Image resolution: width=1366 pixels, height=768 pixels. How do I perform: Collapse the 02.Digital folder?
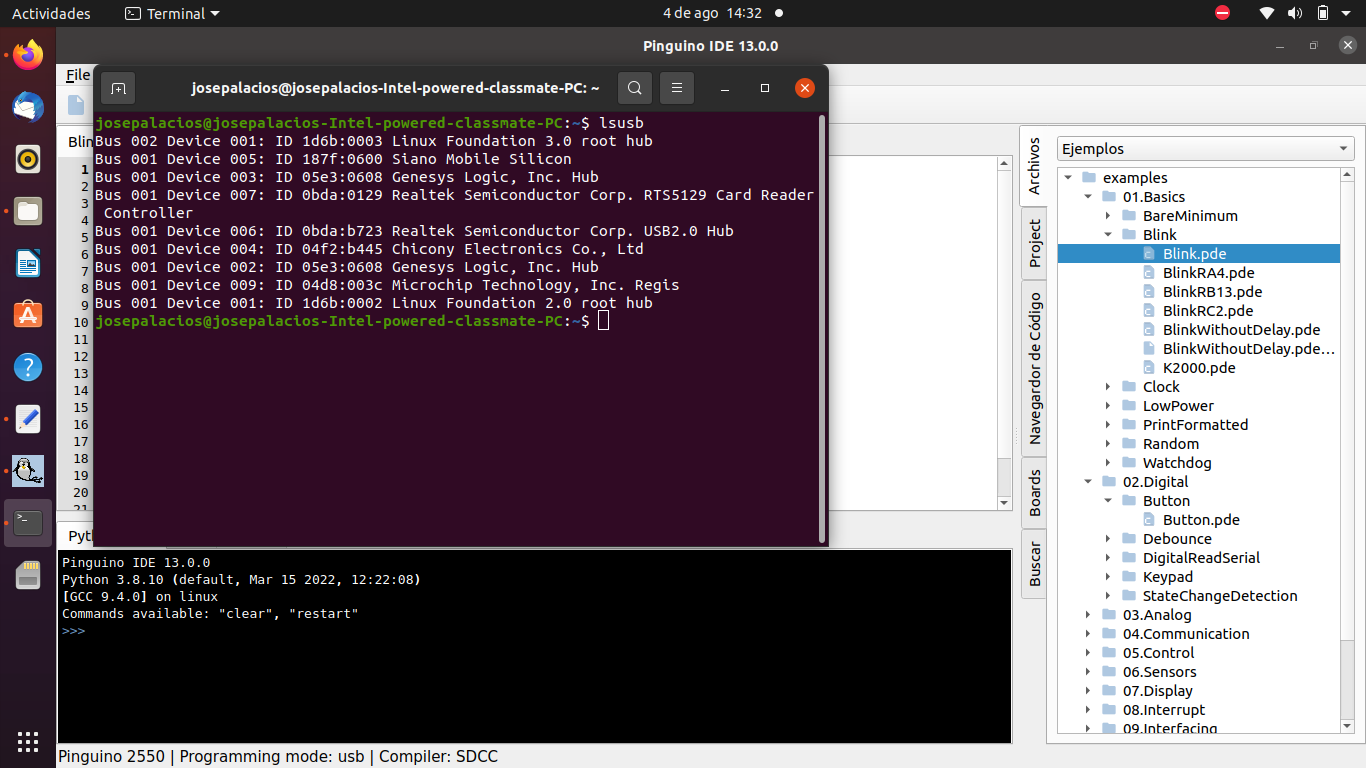[x=1088, y=482]
